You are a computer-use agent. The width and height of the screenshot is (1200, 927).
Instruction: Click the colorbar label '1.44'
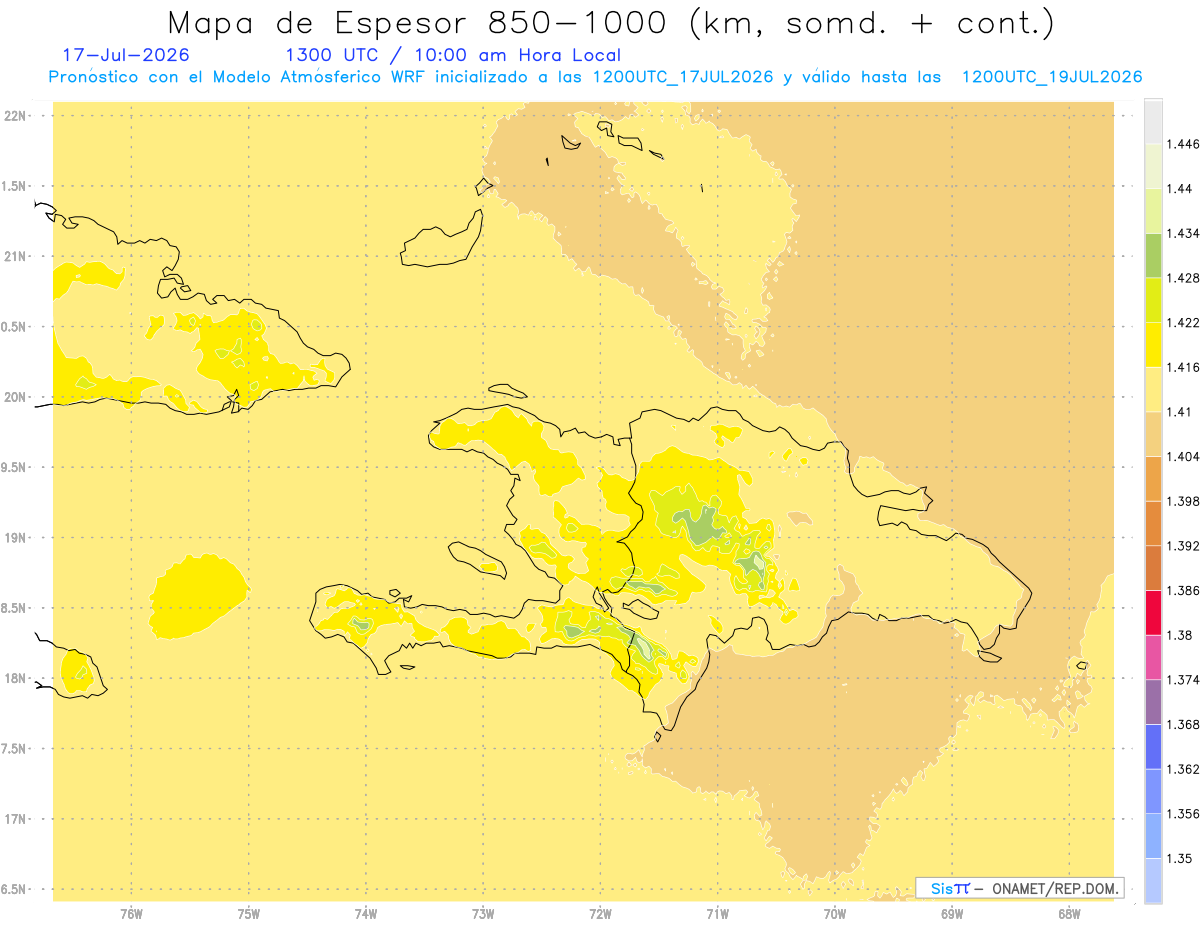coord(1181,189)
